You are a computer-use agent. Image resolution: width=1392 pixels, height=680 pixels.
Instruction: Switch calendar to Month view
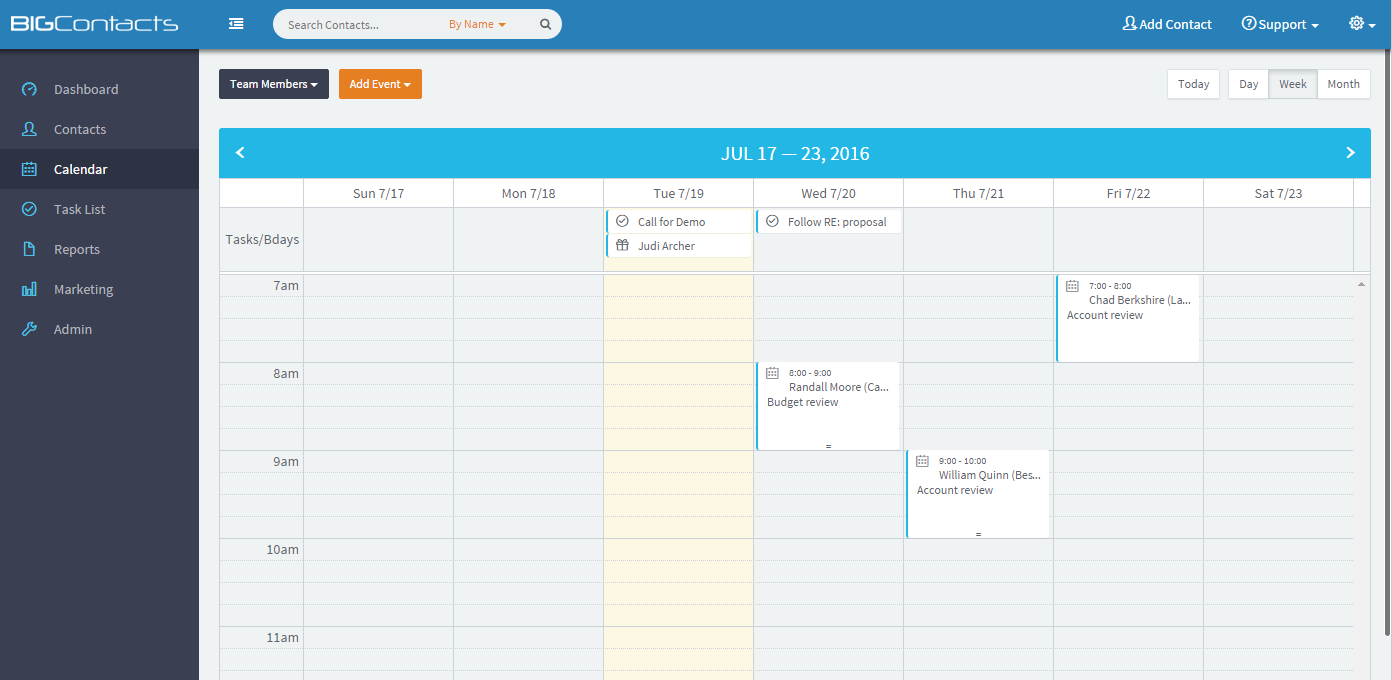1343,84
